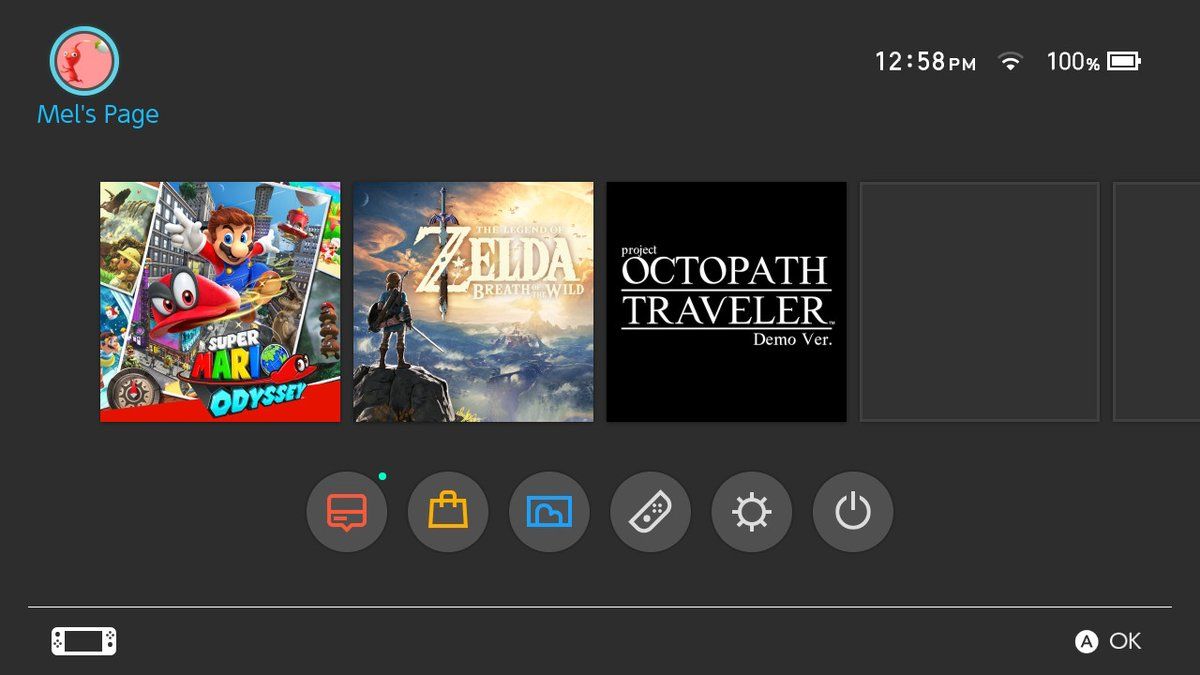The image size is (1200, 675).
Task: Open the Controllers icon
Action: 650,513
